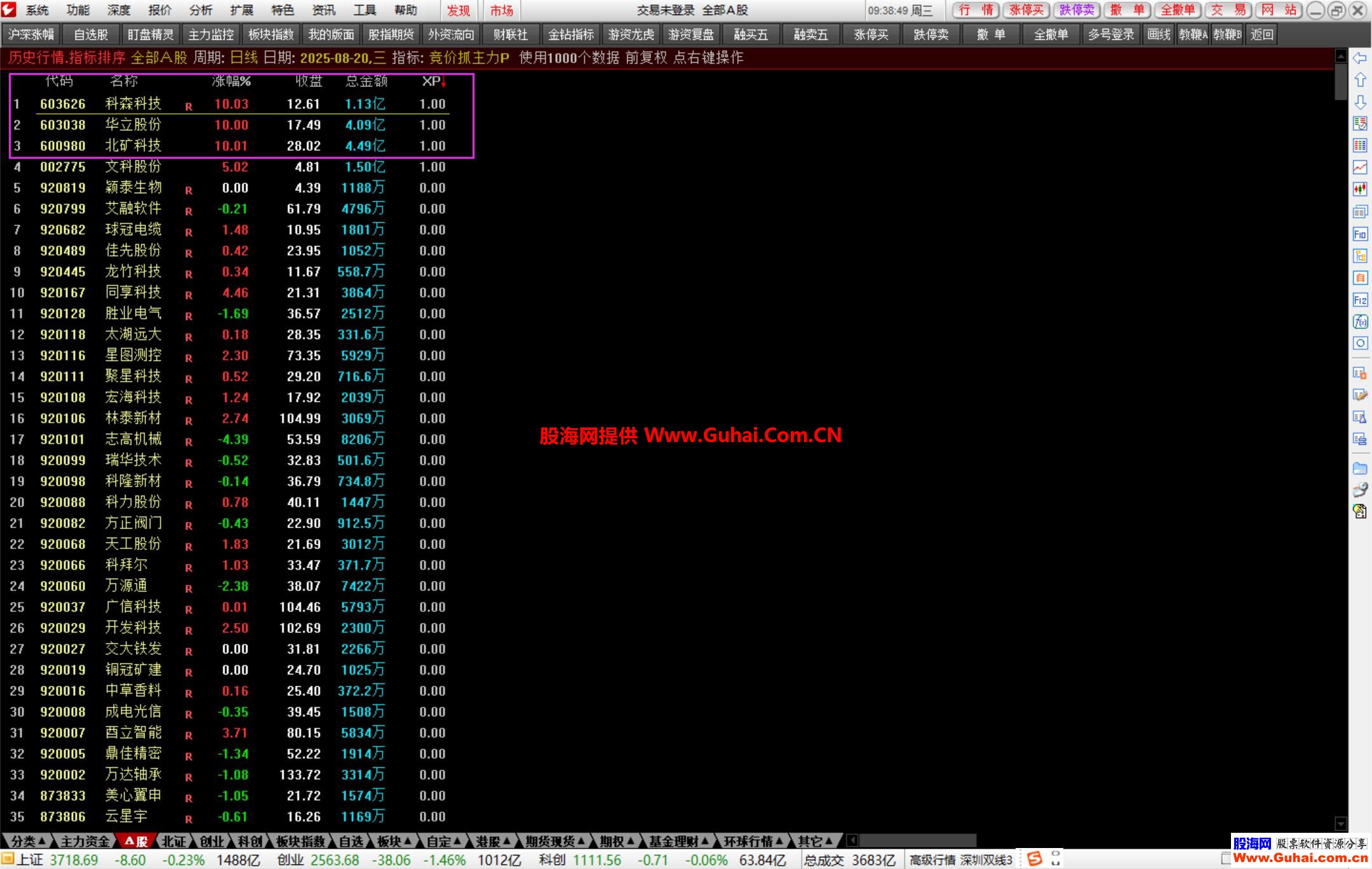Open the blue folder icon in sidebar

1360,469
